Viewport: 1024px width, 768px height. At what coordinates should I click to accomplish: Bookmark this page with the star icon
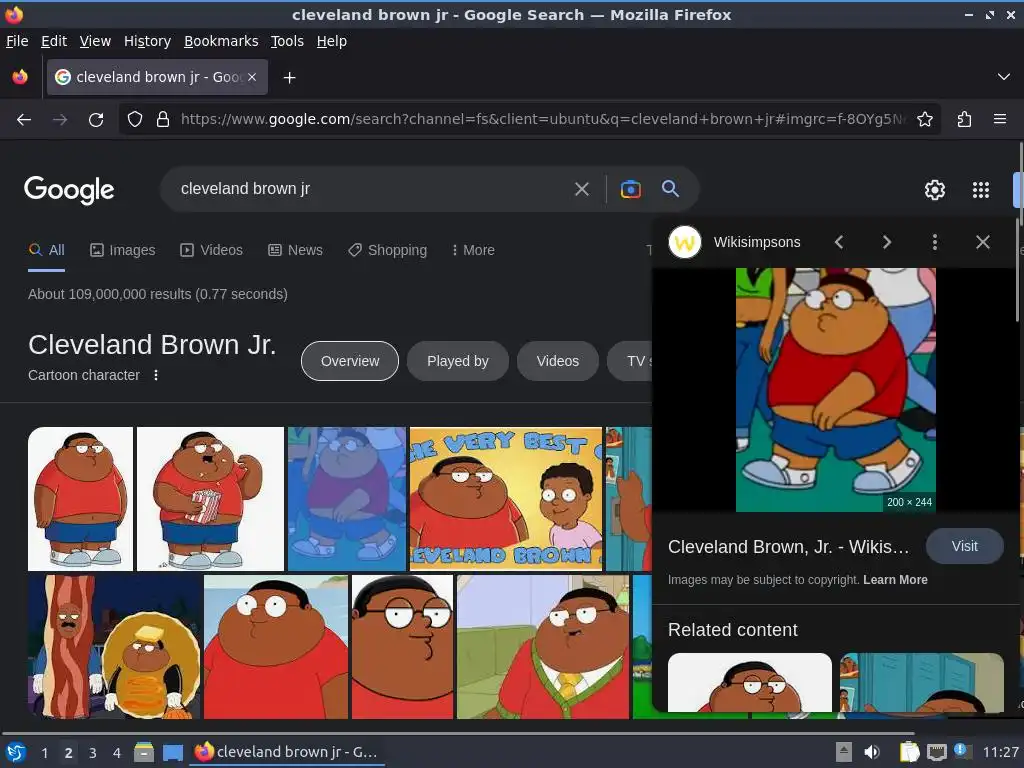tap(925, 120)
